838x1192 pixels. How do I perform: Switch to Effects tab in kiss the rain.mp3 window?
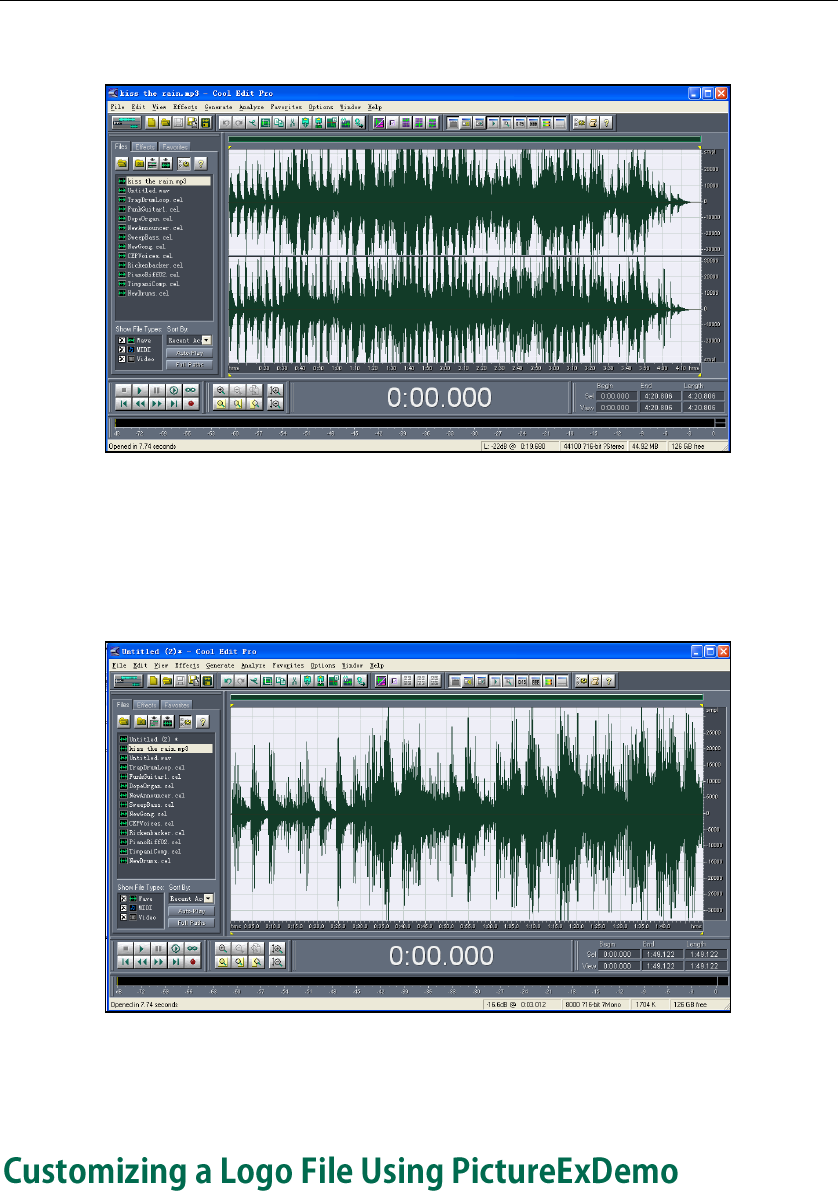pos(145,147)
